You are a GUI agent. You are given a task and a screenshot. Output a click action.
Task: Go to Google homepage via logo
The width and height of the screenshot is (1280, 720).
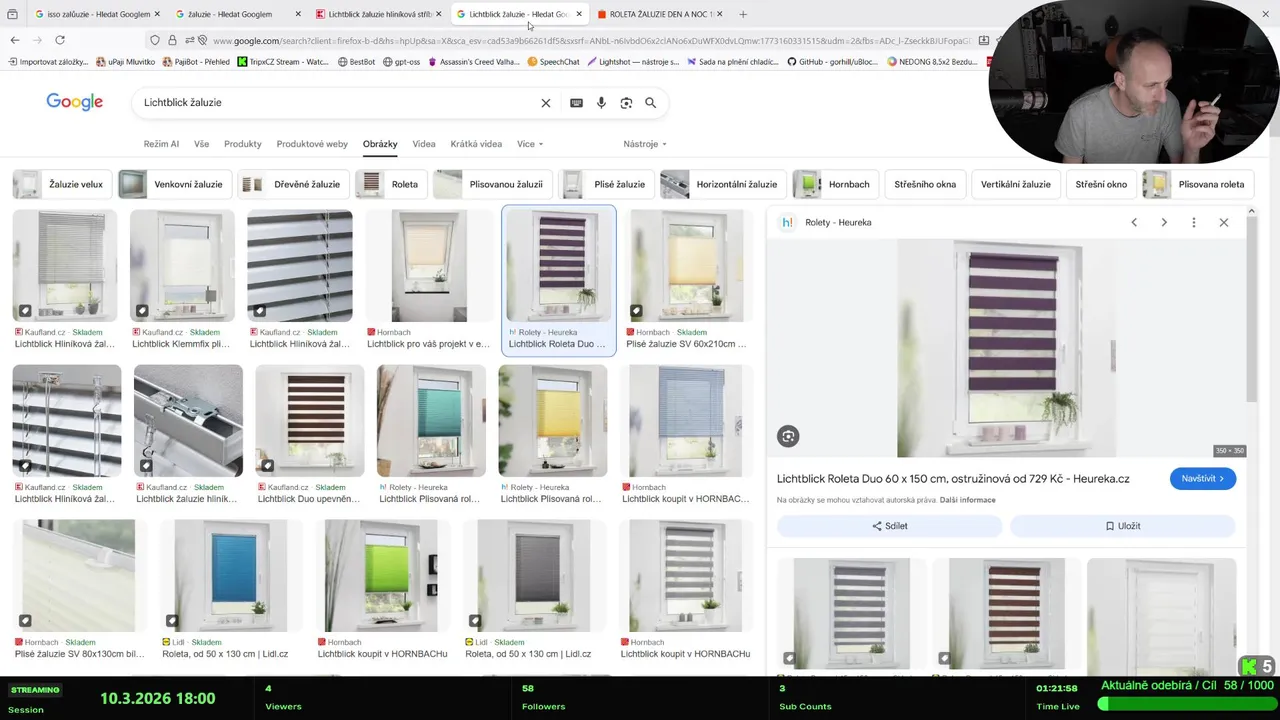75,102
